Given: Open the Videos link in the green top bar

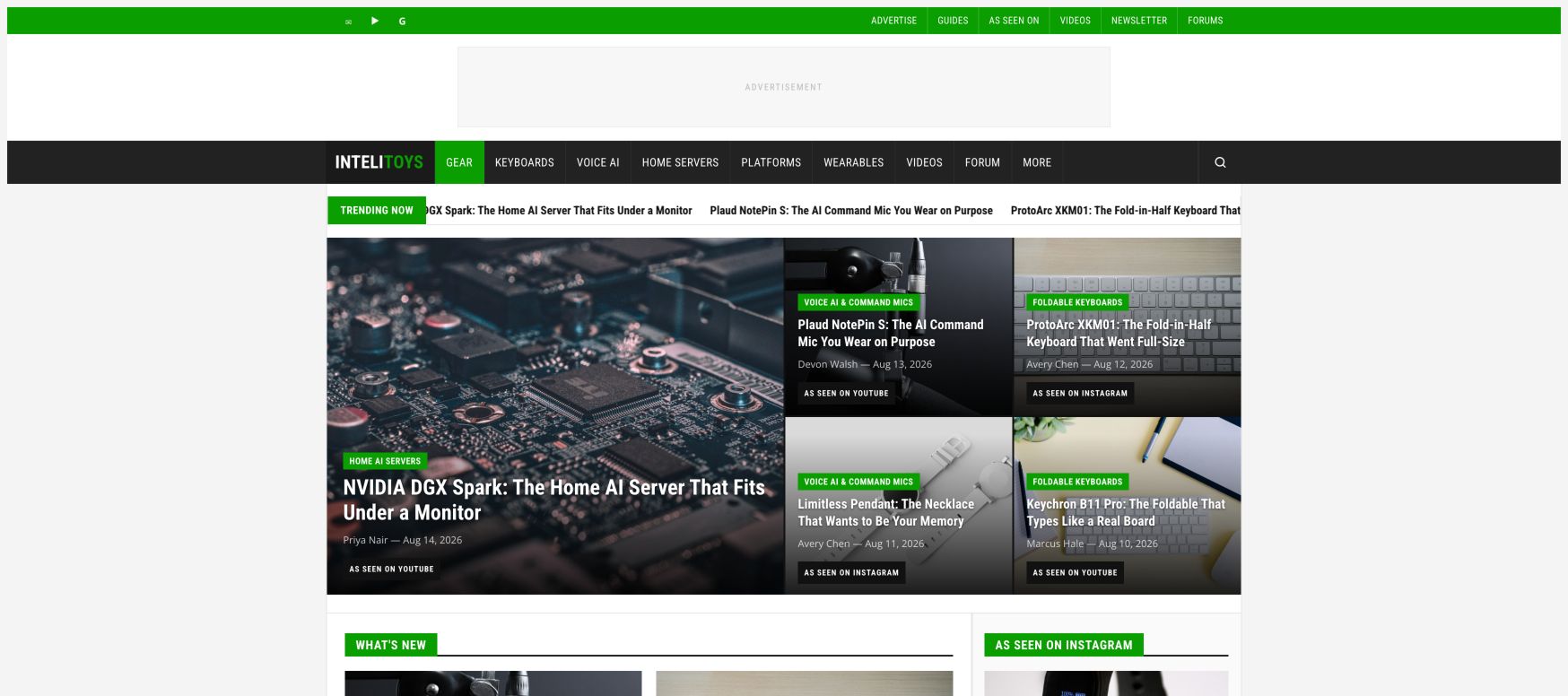Looking at the screenshot, I should [1075, 21].
